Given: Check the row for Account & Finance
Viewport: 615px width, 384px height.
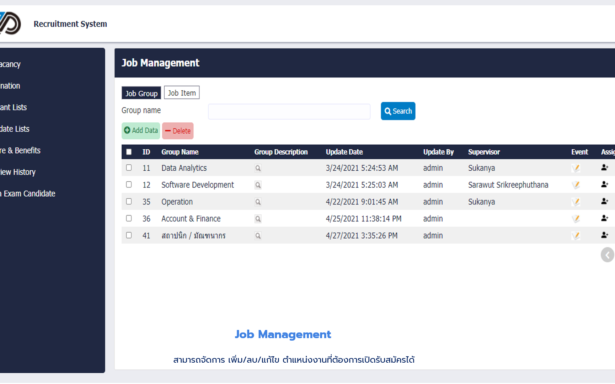Looking at the screenshot, I should [x=129, y=218].
